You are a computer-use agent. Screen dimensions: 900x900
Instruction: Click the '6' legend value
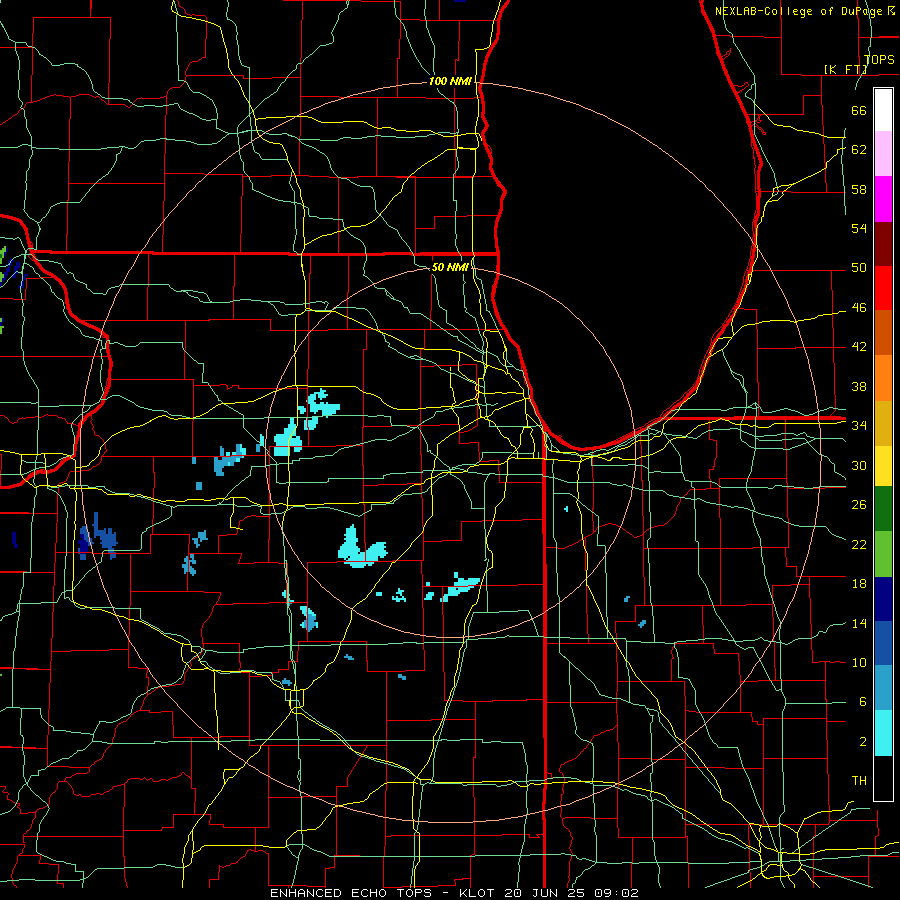(862, 702)
